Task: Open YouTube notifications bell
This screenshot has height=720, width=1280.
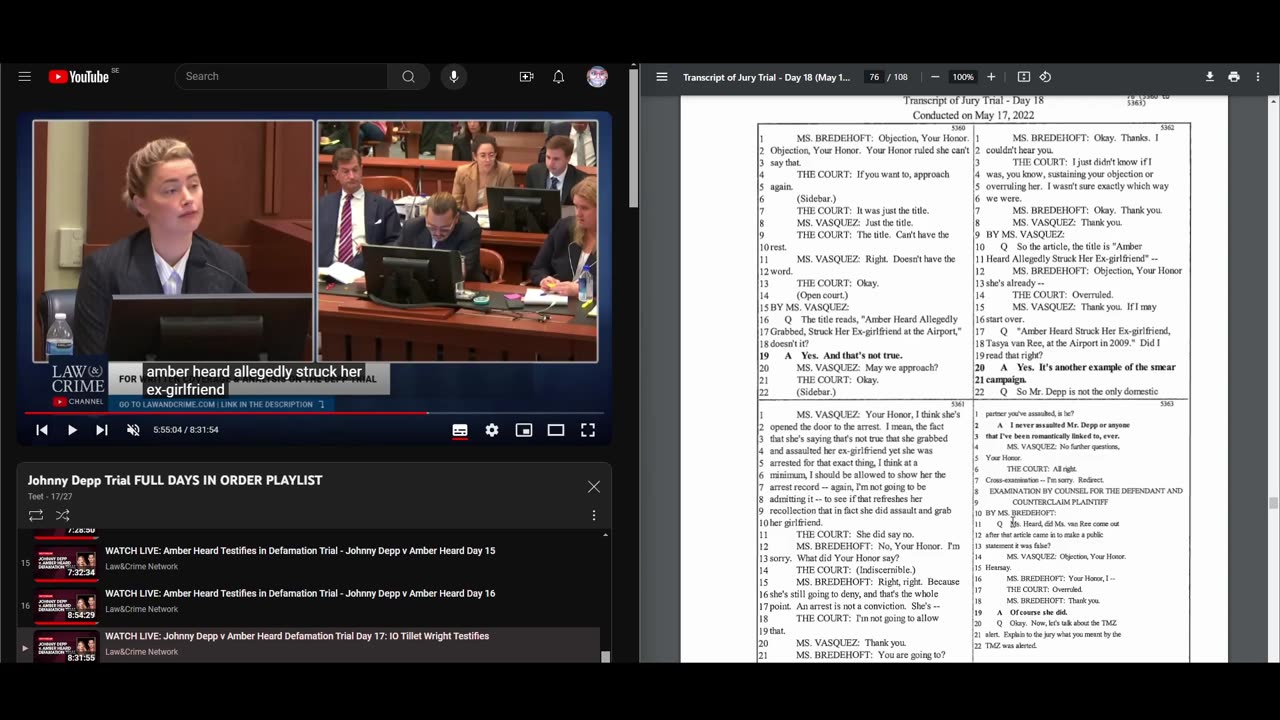Action: [559, 77]
